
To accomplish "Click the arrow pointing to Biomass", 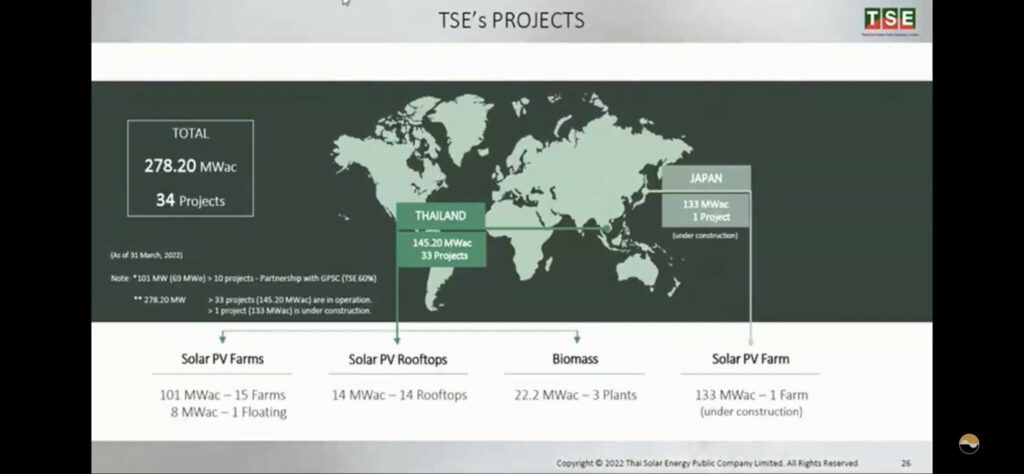I will pos(575,339).
